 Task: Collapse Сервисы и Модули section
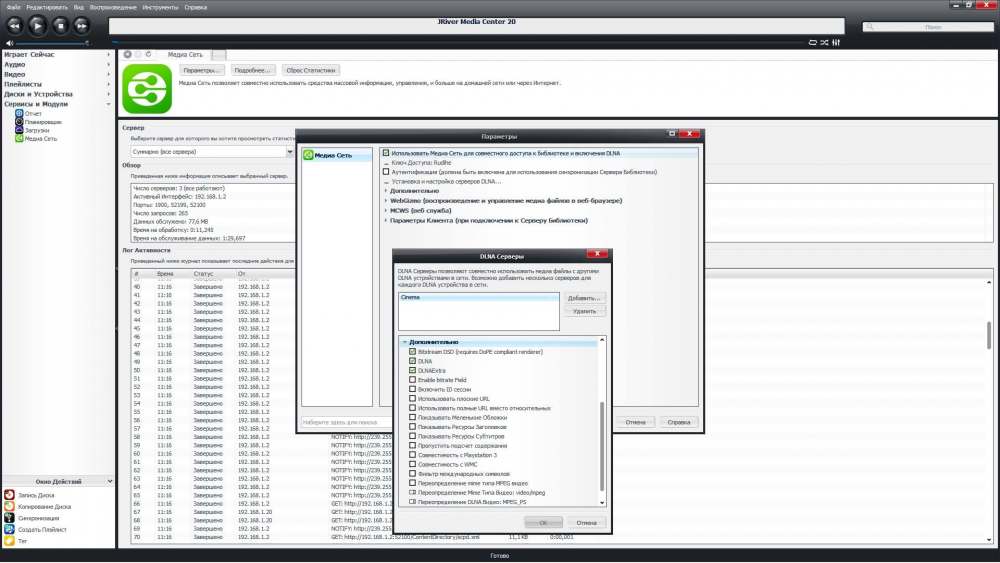(108, 104)
